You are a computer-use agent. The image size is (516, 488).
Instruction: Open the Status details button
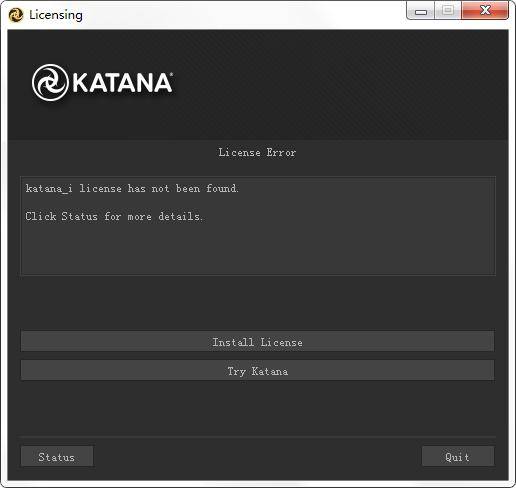(57, 456)
